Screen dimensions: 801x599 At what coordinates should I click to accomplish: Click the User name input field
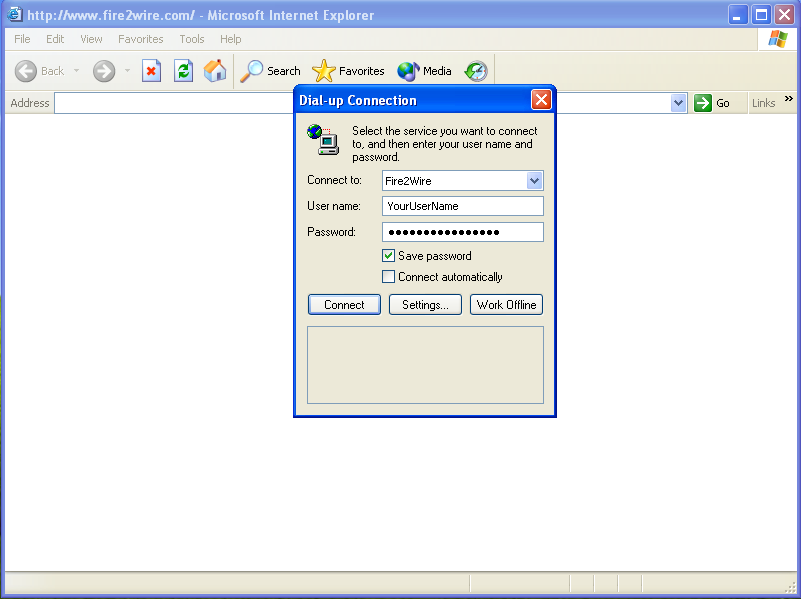pos(462,206)
